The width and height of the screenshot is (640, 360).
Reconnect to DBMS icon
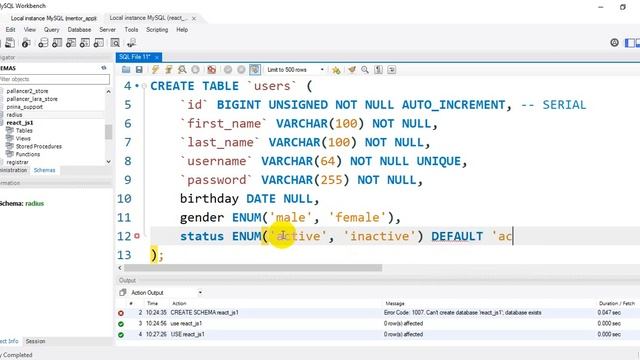point(131,43)
